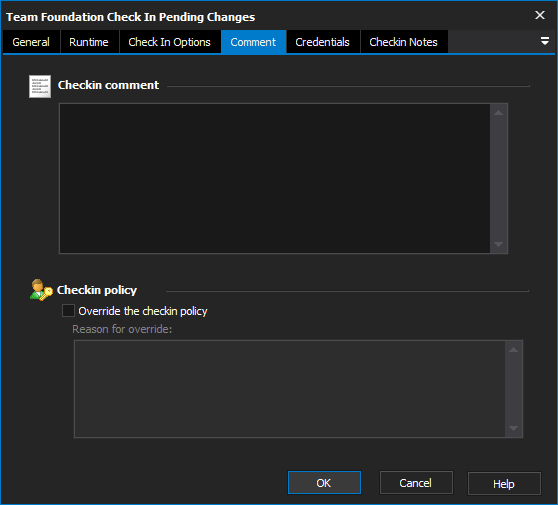This screenshot has height=505, width=558.
Task: Click override reason scroll down arrow
Action: tap(514, 428)
